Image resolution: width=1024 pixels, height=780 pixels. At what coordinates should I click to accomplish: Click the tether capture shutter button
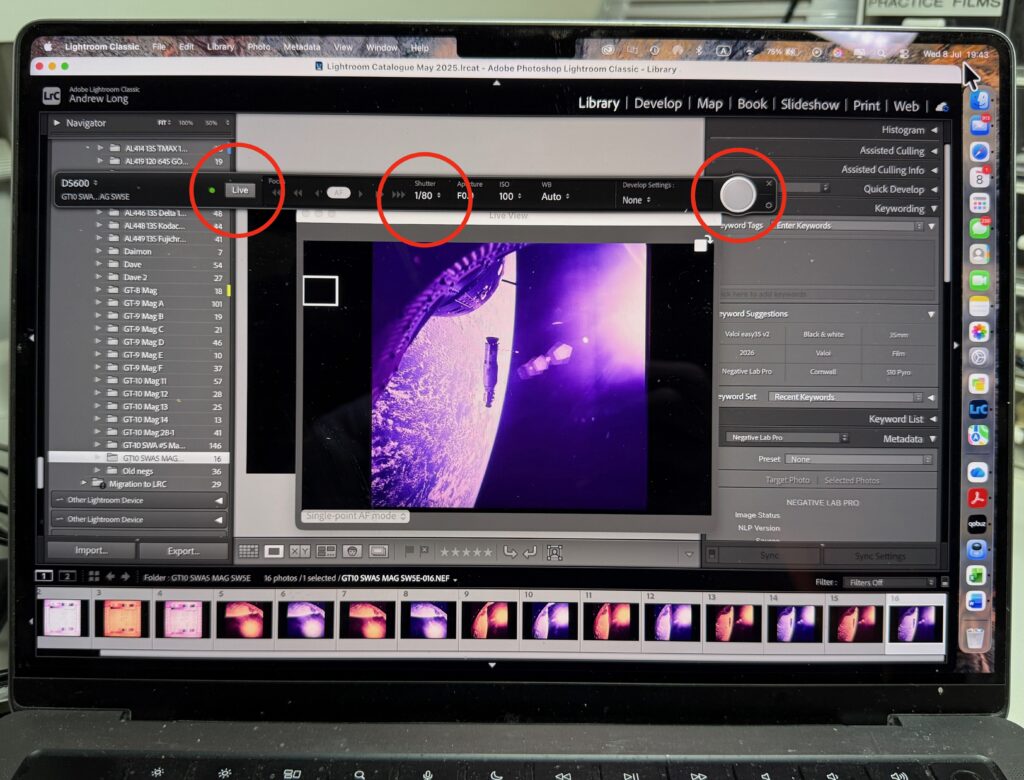coord(737,195)
